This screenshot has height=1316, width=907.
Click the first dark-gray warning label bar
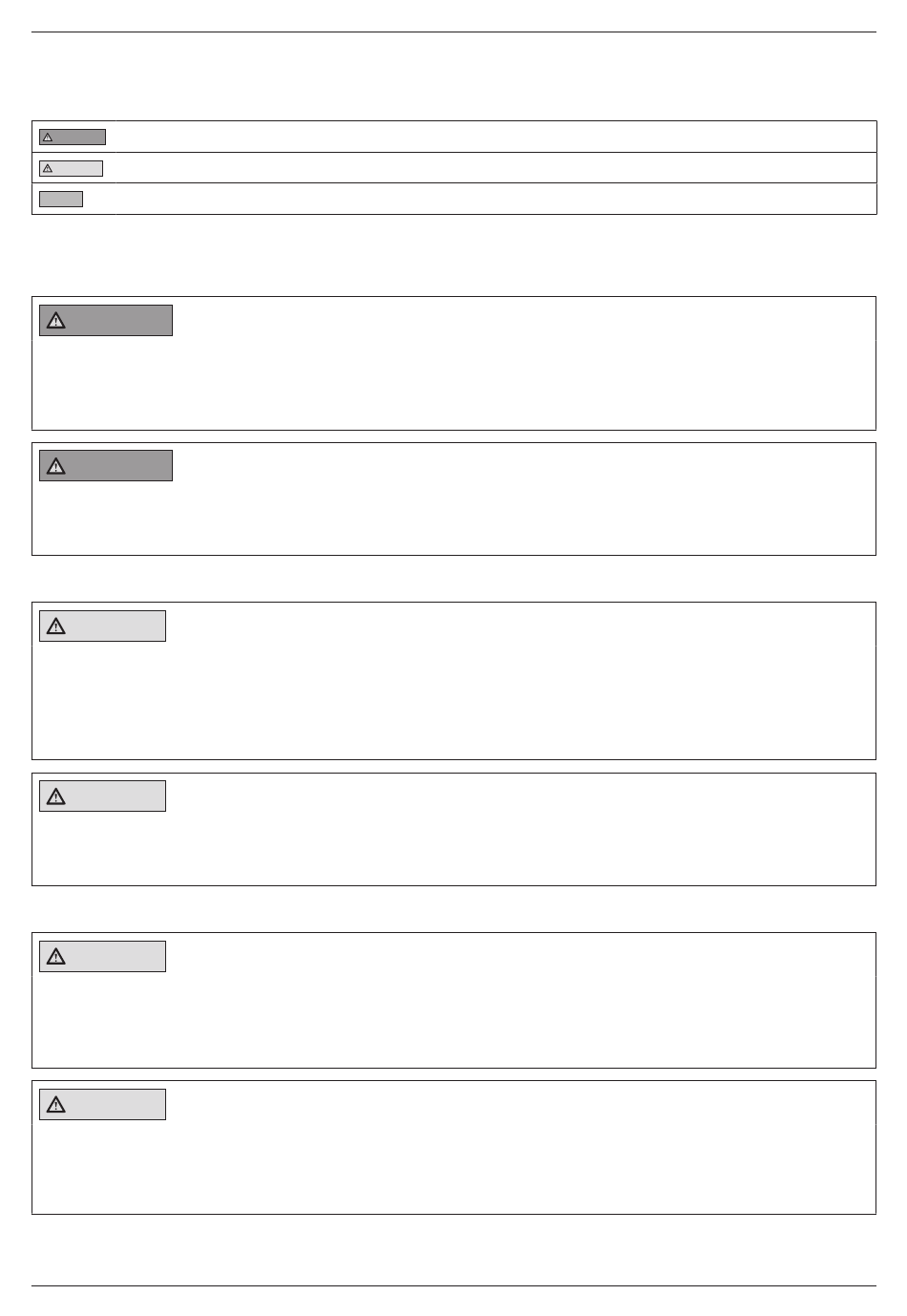[x=106, y=321]
